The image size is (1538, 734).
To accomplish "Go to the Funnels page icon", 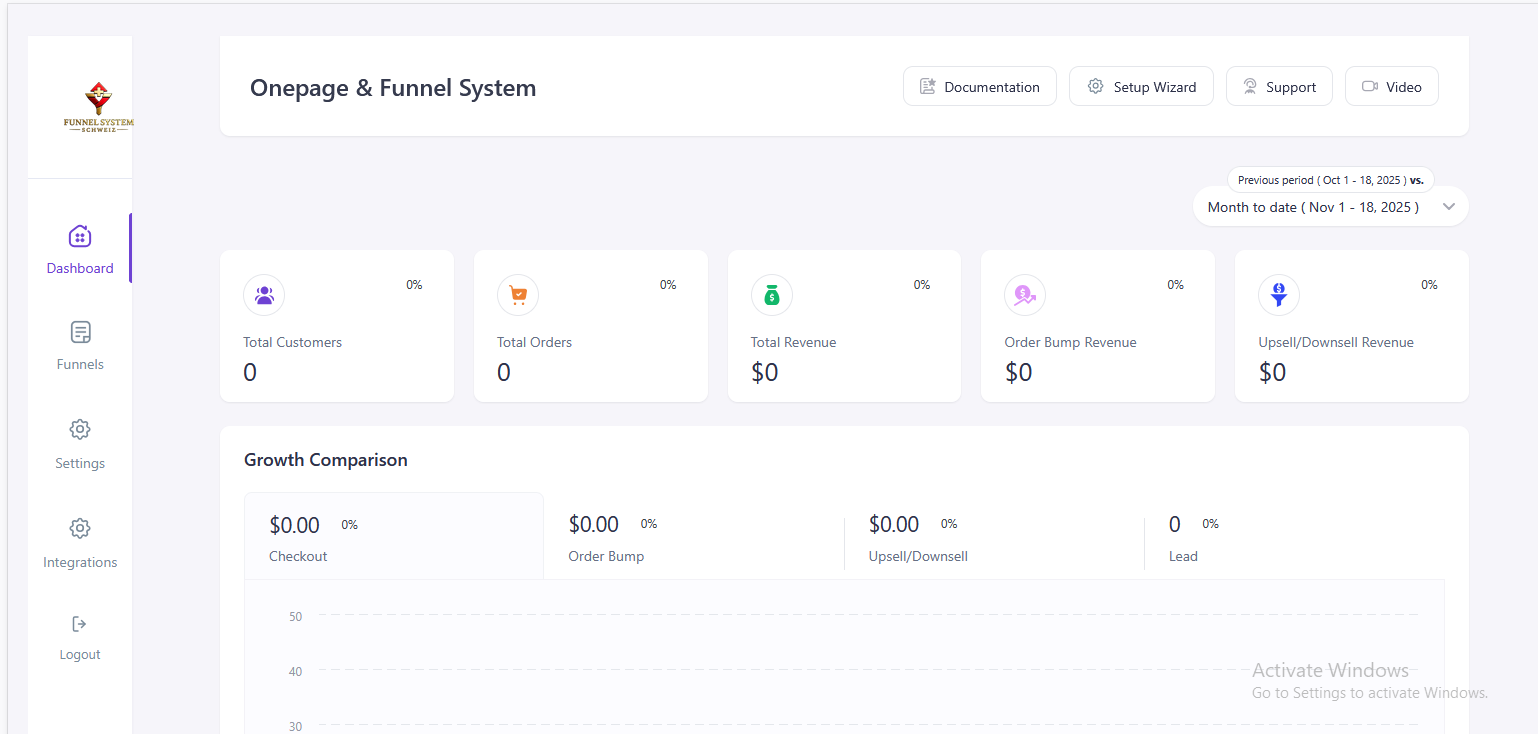I will click(x=80, y=332).
